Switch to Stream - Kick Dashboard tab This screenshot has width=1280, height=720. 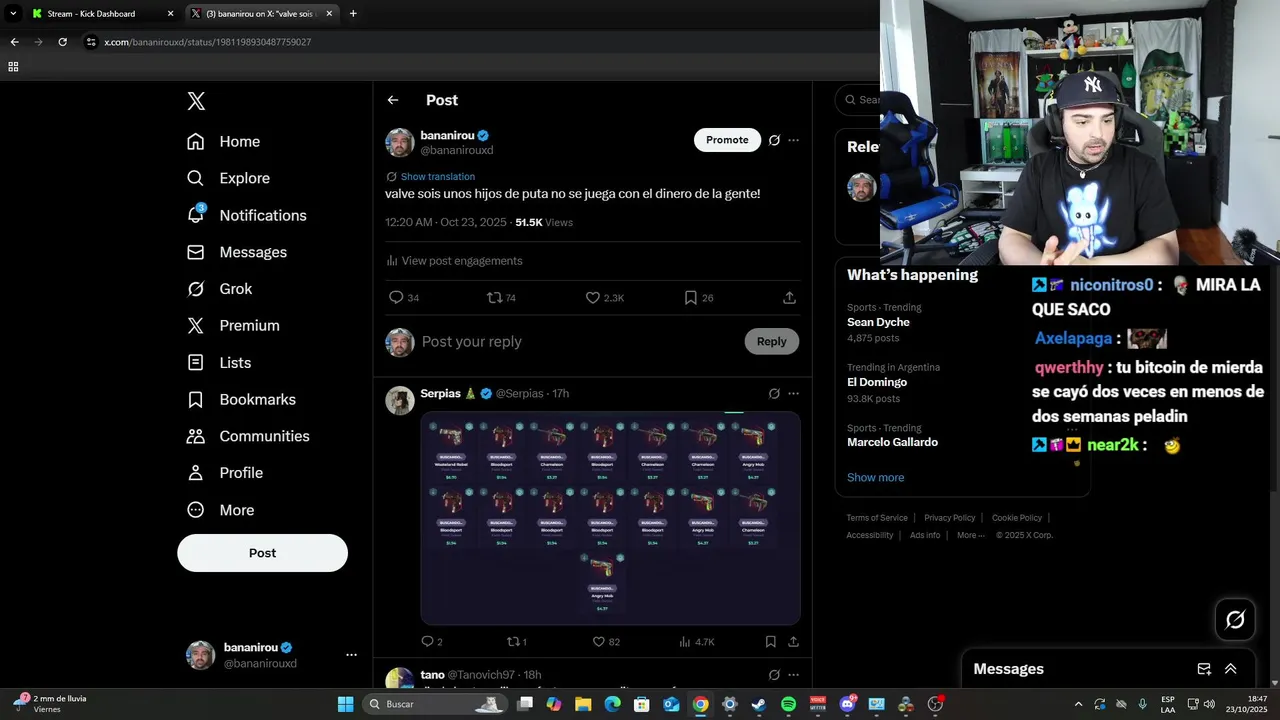102,14
